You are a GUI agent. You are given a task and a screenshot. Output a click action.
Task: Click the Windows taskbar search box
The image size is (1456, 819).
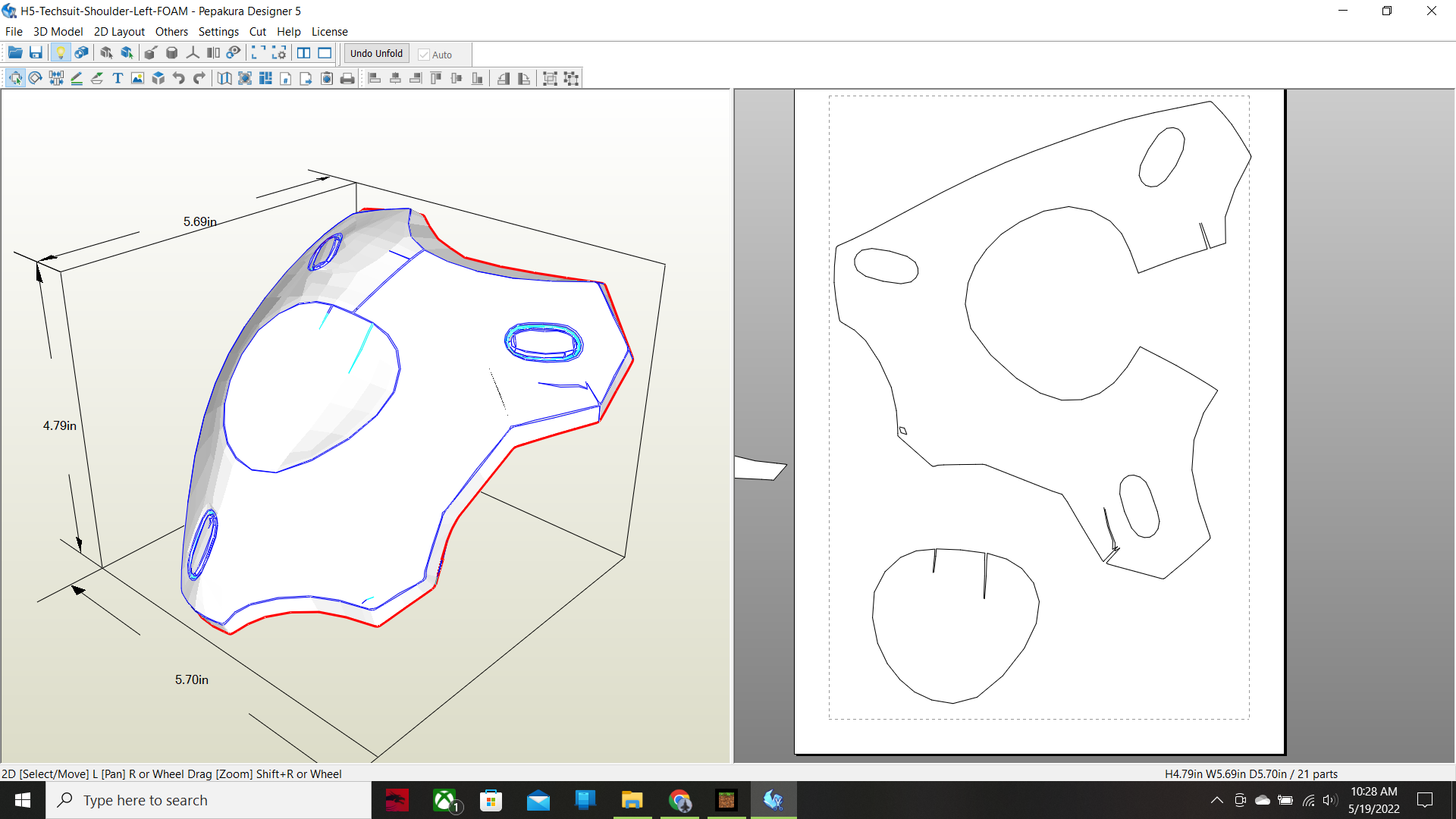209,800
